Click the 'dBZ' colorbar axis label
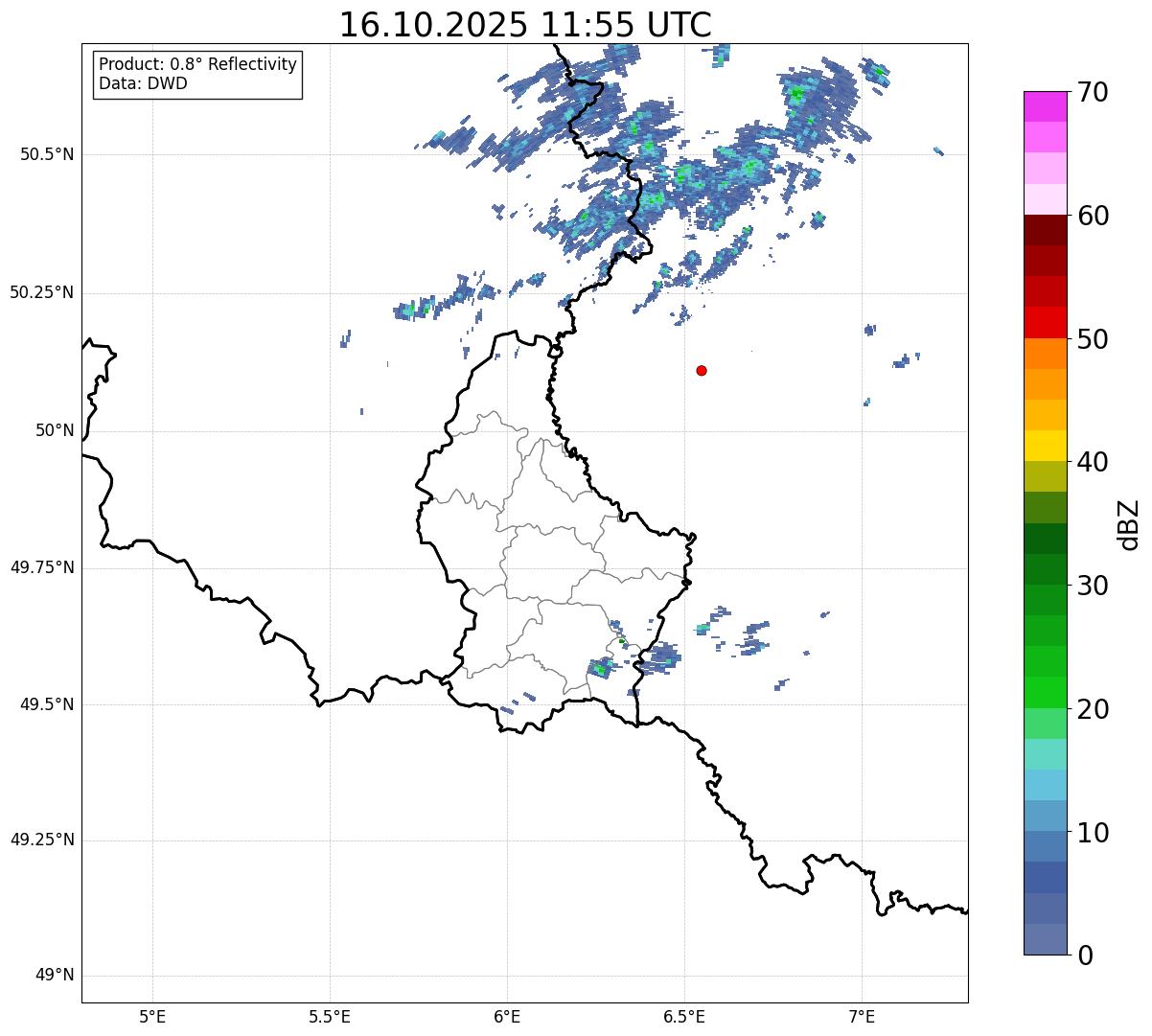 tap(1130, 524)
